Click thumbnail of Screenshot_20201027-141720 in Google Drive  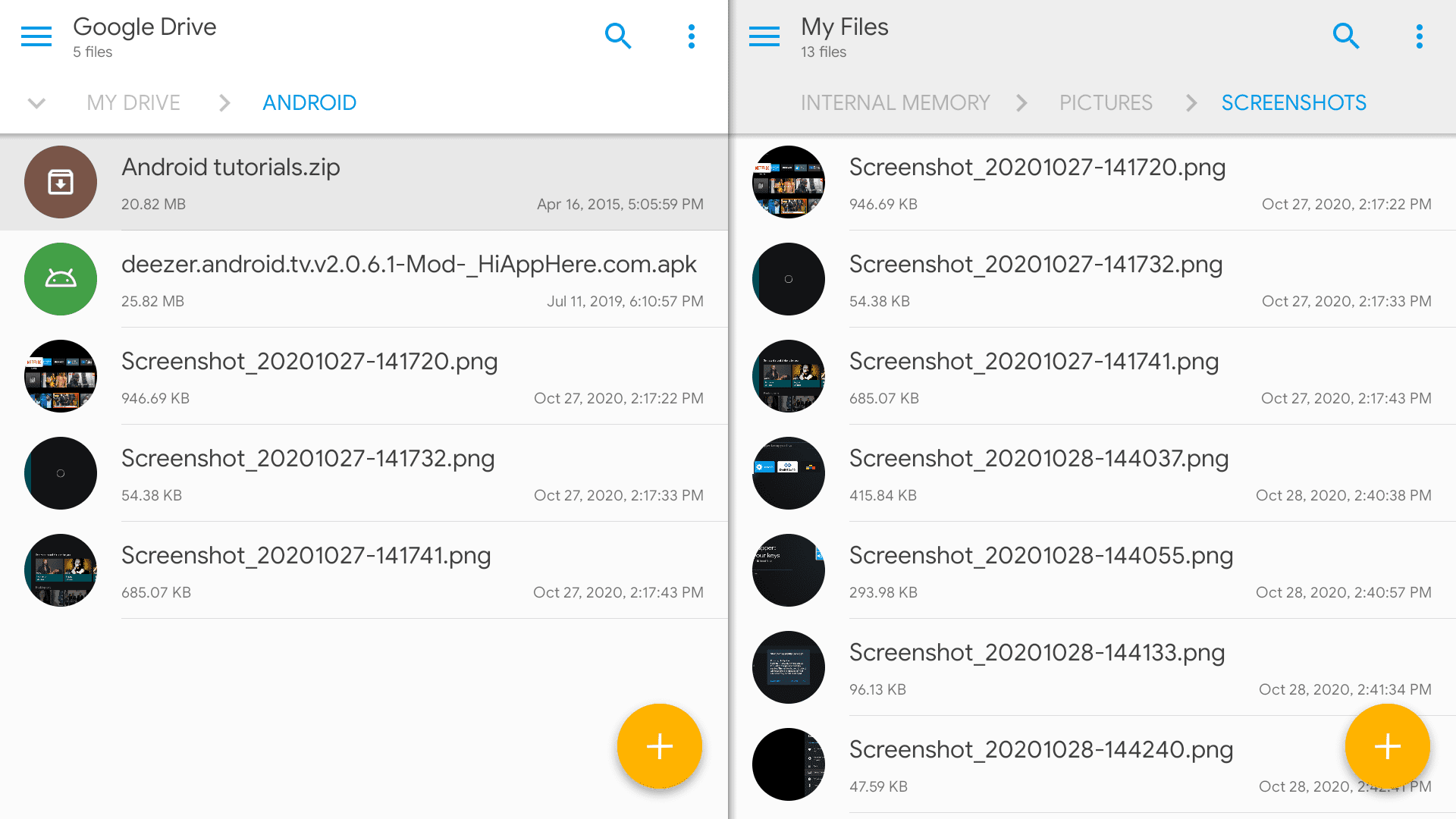coord(61,376)
